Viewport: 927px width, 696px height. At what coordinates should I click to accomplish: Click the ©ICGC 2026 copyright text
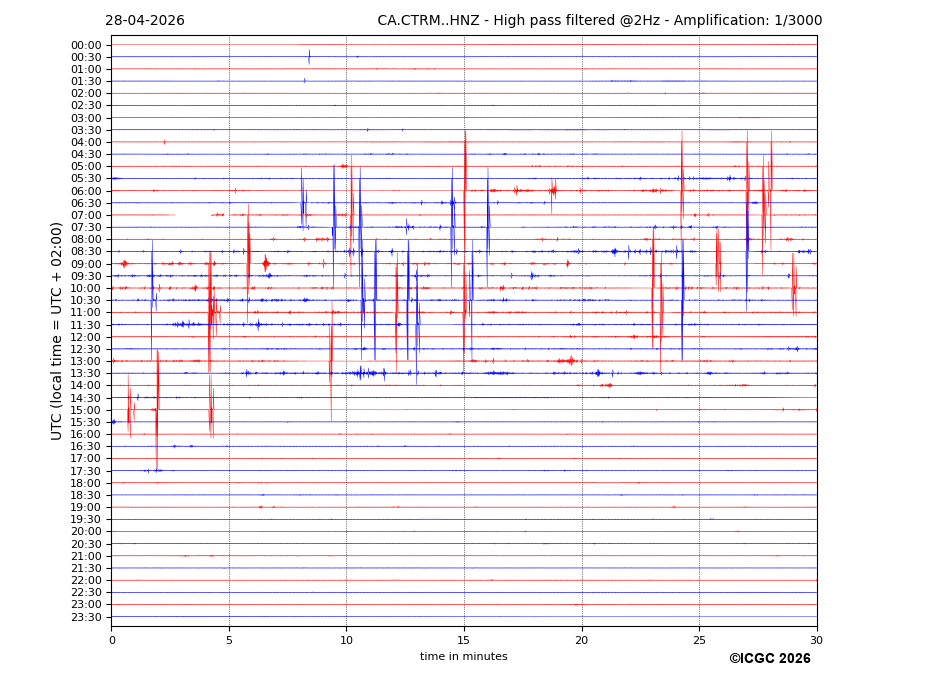point(770,659)
